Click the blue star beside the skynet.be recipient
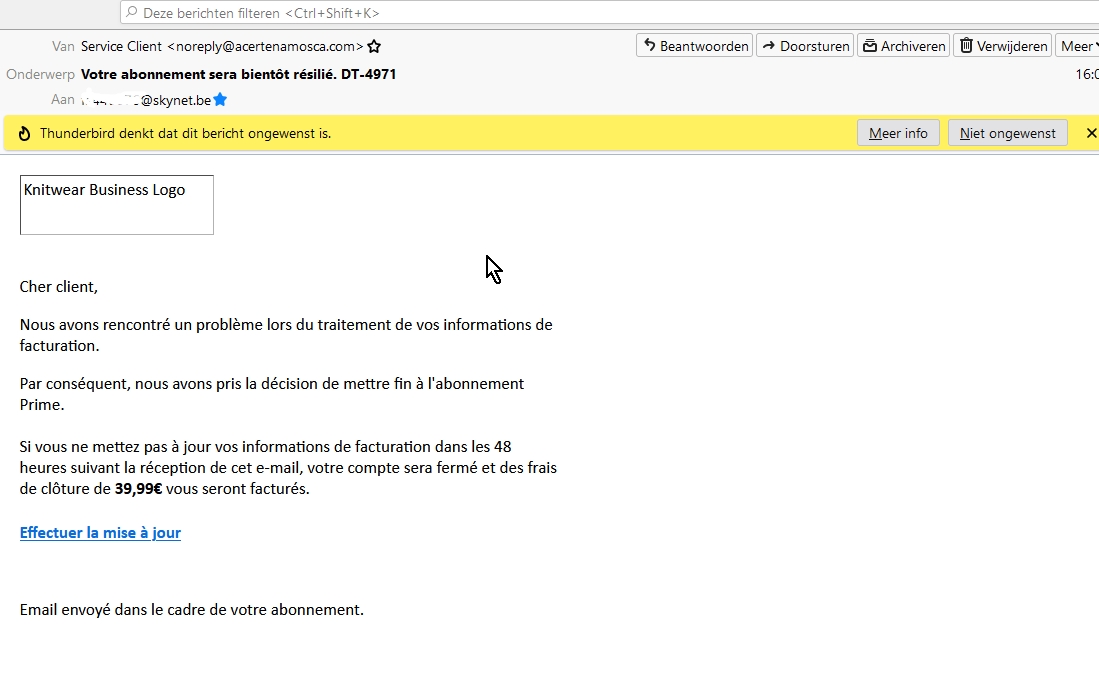Viewport: 1099px width, 677px height. click(x=220, y=100)
